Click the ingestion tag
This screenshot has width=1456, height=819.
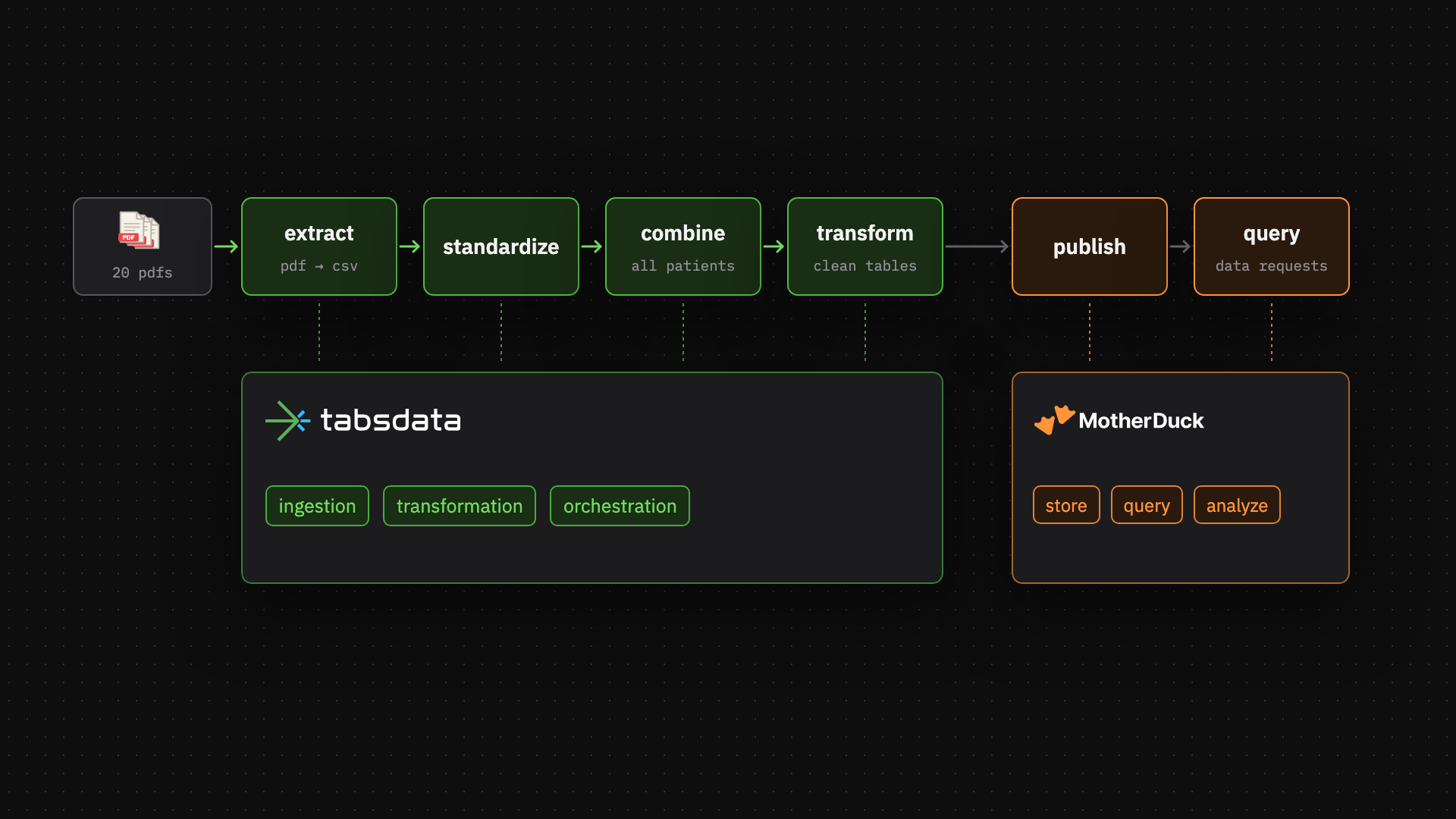click(317, 506)
